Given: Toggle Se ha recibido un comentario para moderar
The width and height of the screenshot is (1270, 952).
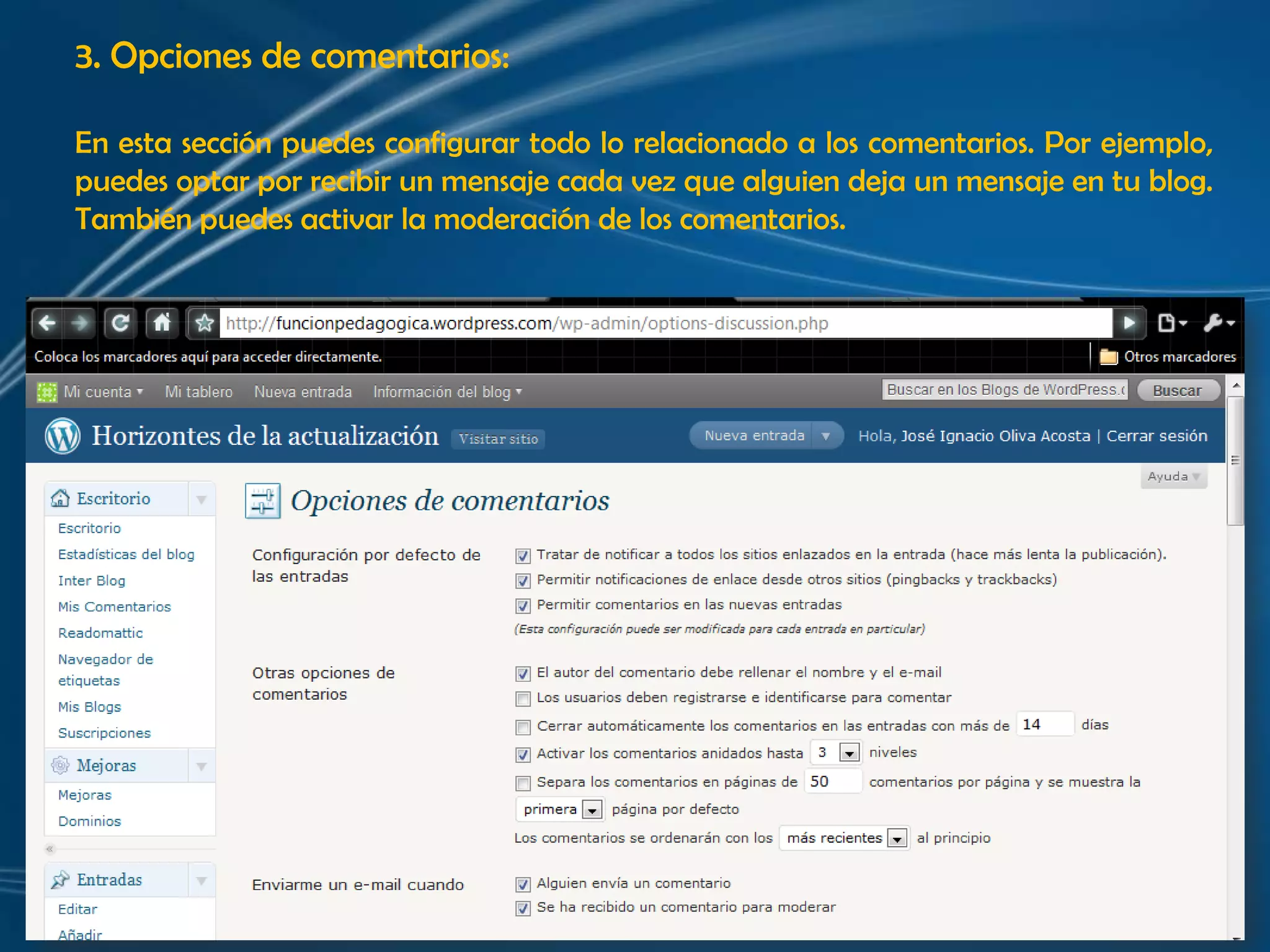Looking at the screenshot, I should point(523,909).
